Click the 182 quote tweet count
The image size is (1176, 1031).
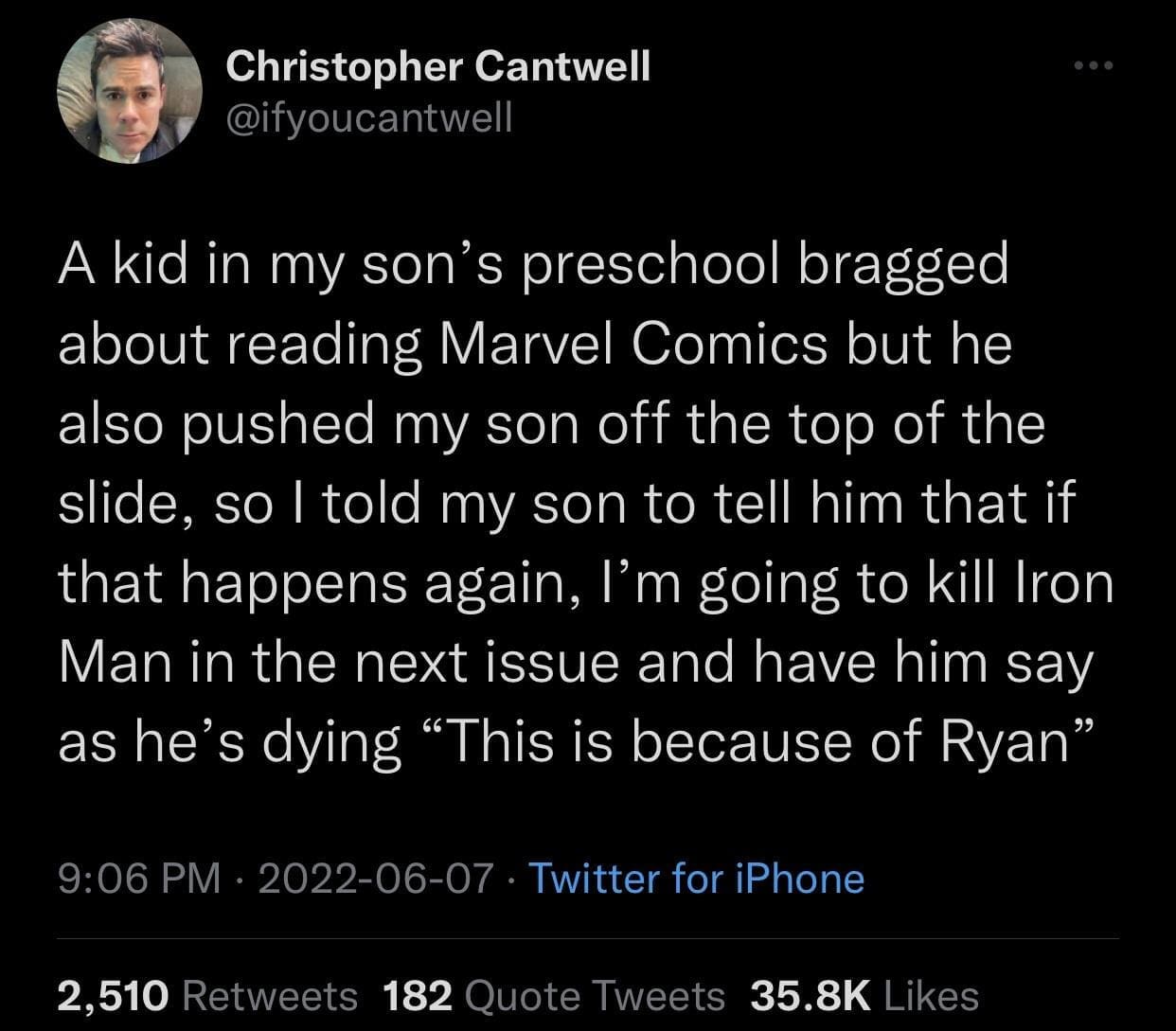(x=419, y=995)
